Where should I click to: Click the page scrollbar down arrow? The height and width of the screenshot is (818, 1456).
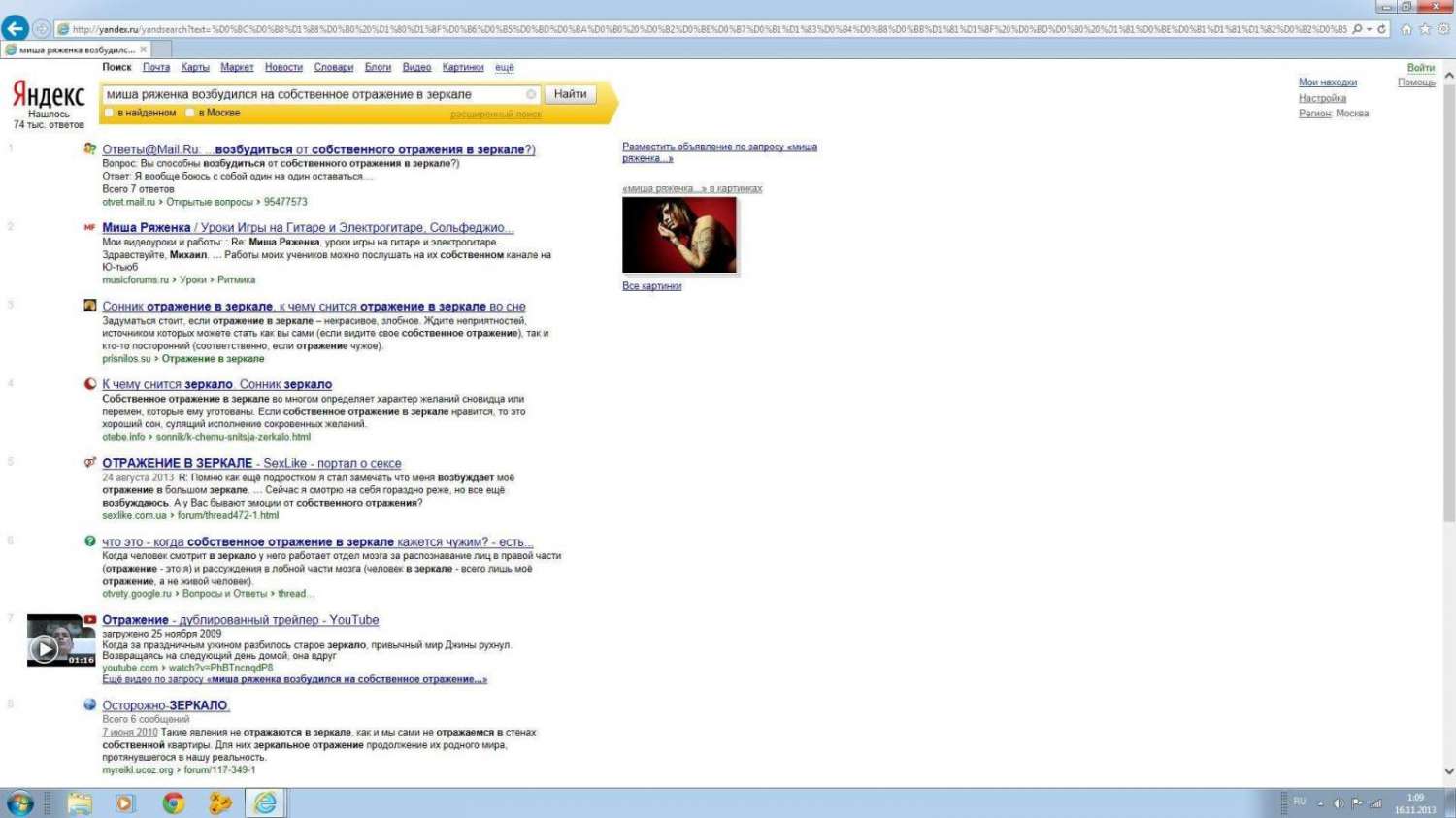pyautogui.click(x=1448, y=771)
